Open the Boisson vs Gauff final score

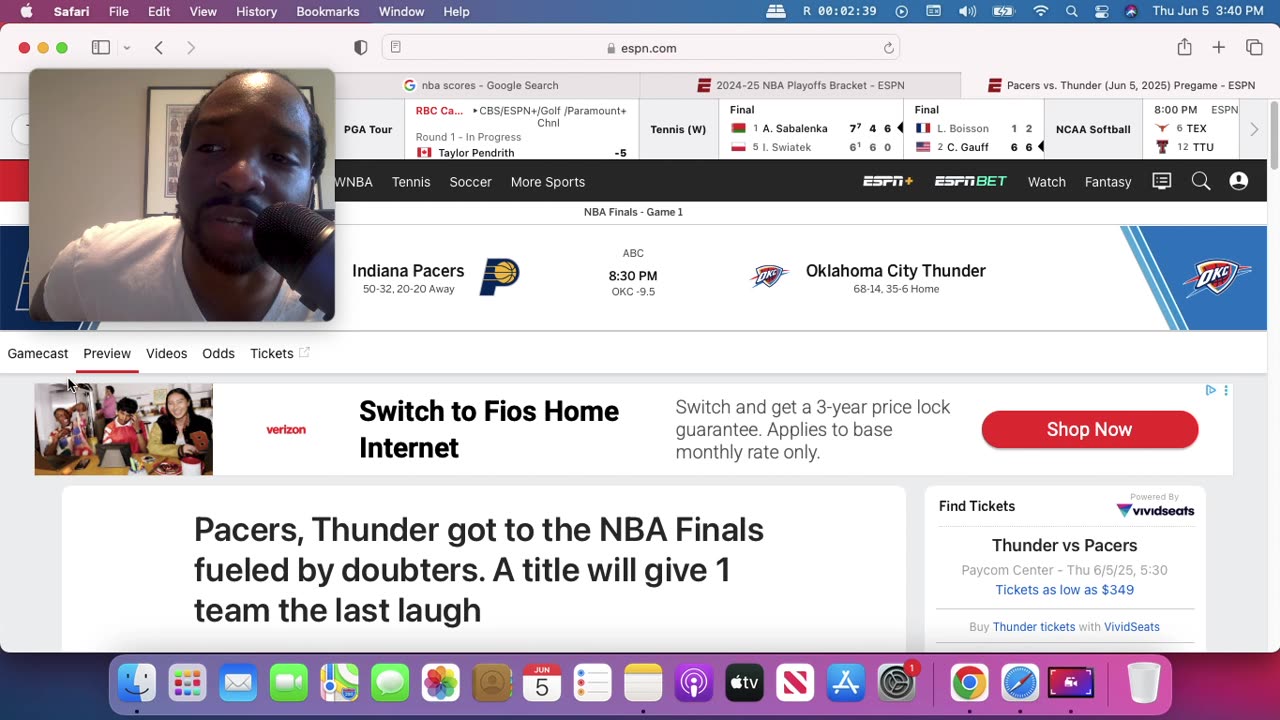point(973,129)
